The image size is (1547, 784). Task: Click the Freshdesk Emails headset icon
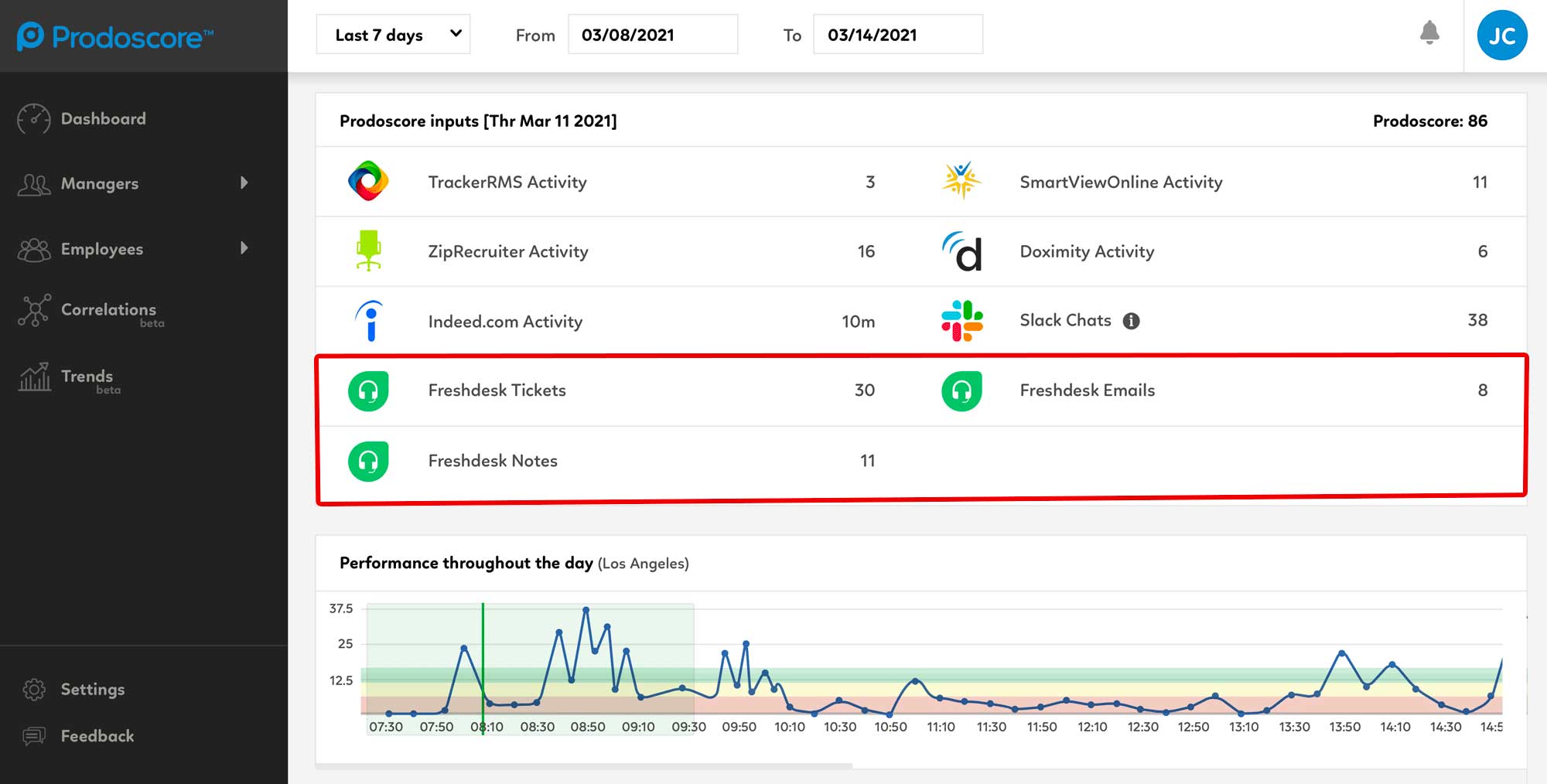tap(961, 390)
